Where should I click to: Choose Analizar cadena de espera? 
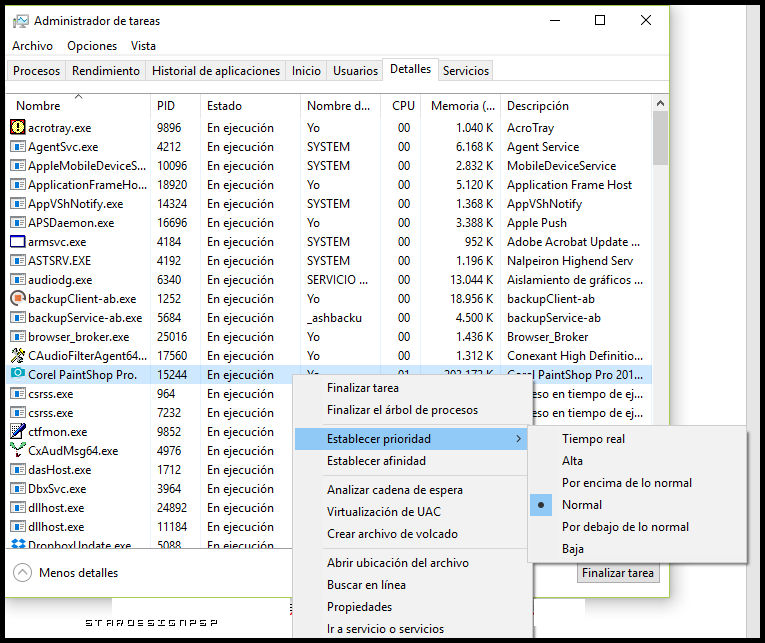pyautogui.click(x=411, y=490)
